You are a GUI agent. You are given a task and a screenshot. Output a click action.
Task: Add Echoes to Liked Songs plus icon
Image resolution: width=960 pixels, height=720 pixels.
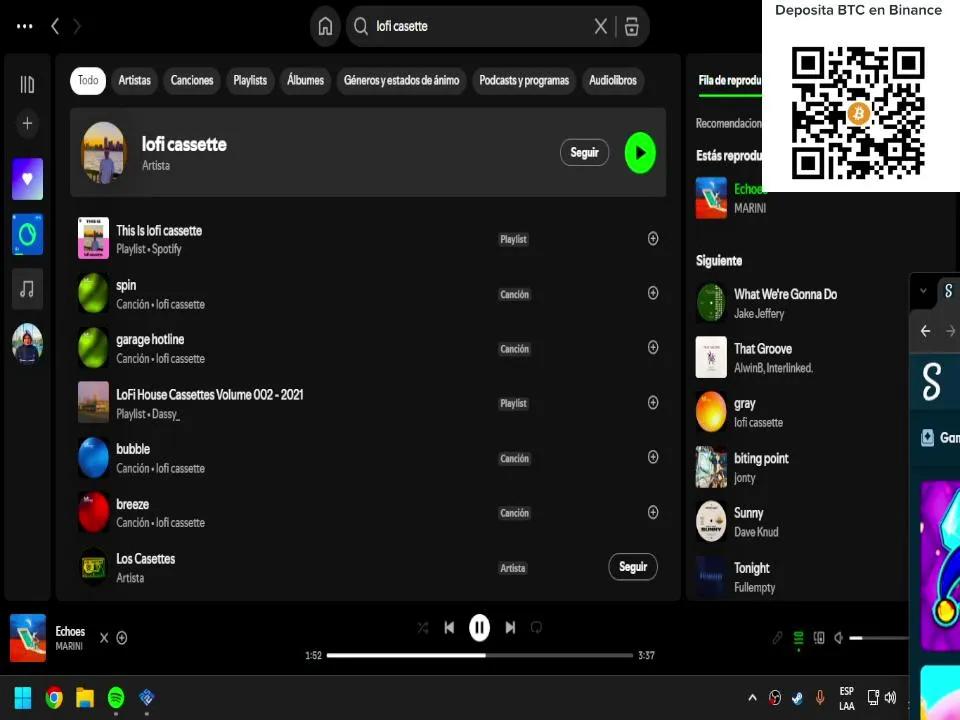pyautogui.click(x=122, y=638)
